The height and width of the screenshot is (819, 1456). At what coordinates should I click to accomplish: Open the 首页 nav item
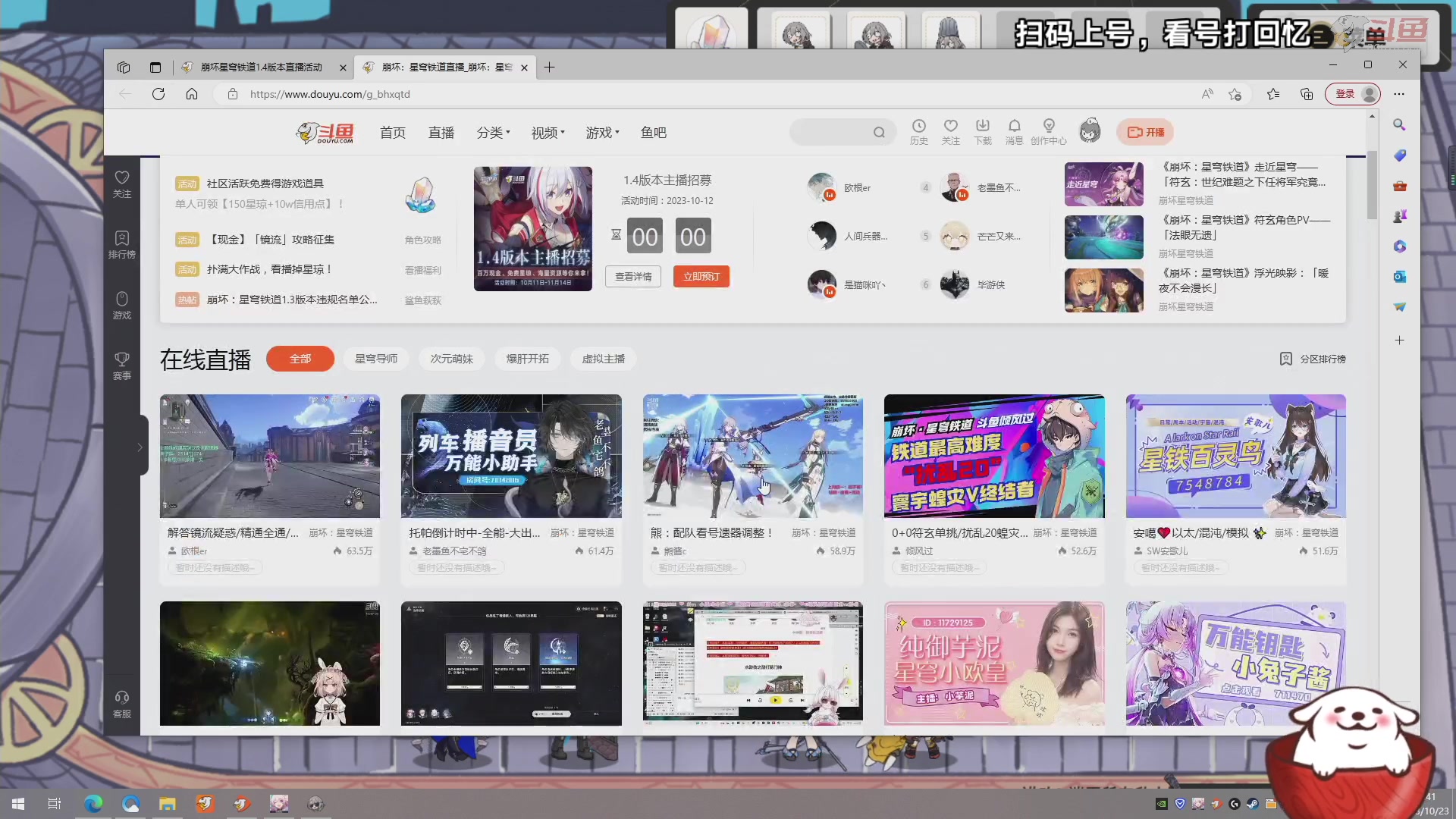[x=393, y=133]
